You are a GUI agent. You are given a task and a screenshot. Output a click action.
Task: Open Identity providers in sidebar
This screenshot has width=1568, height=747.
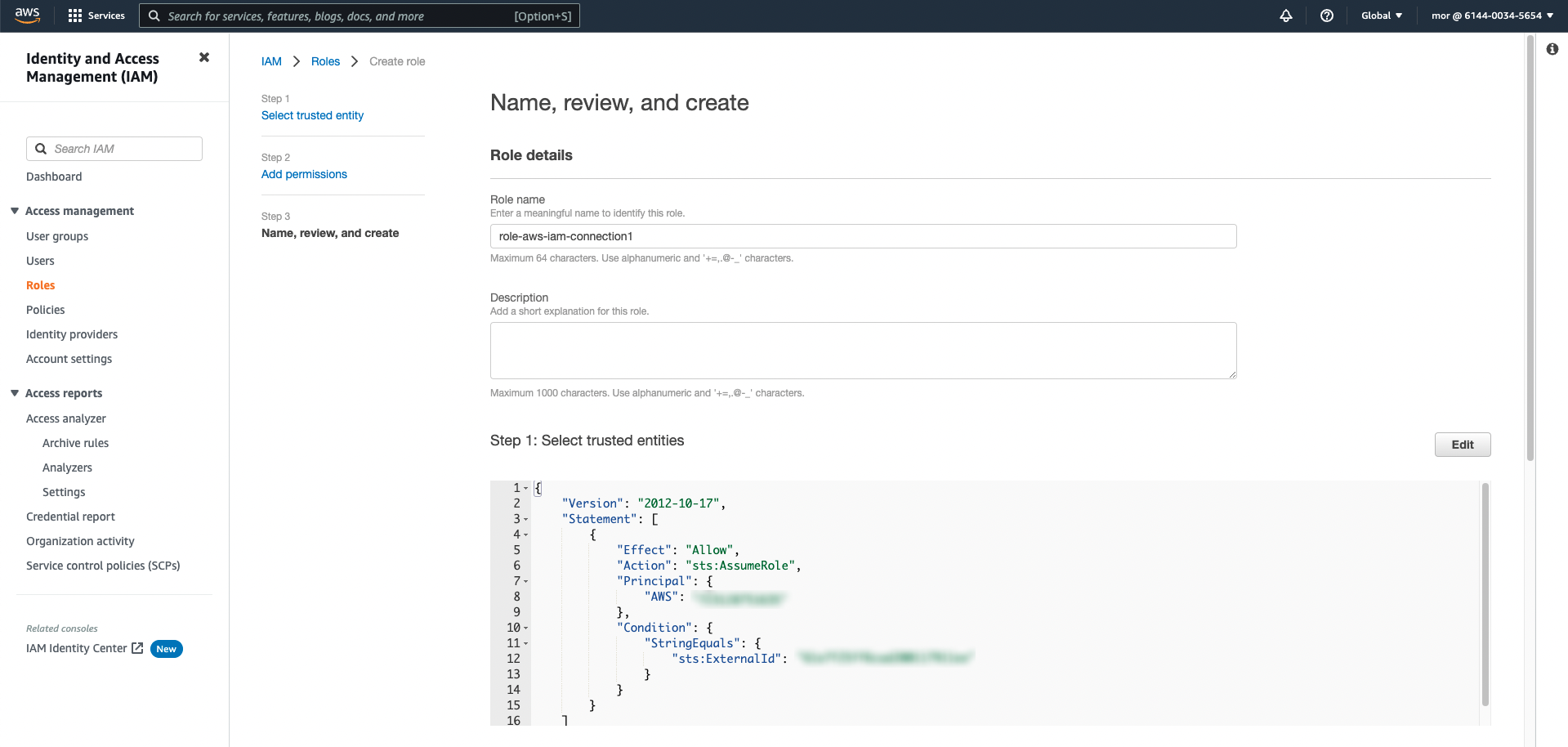tap(72, 334)
